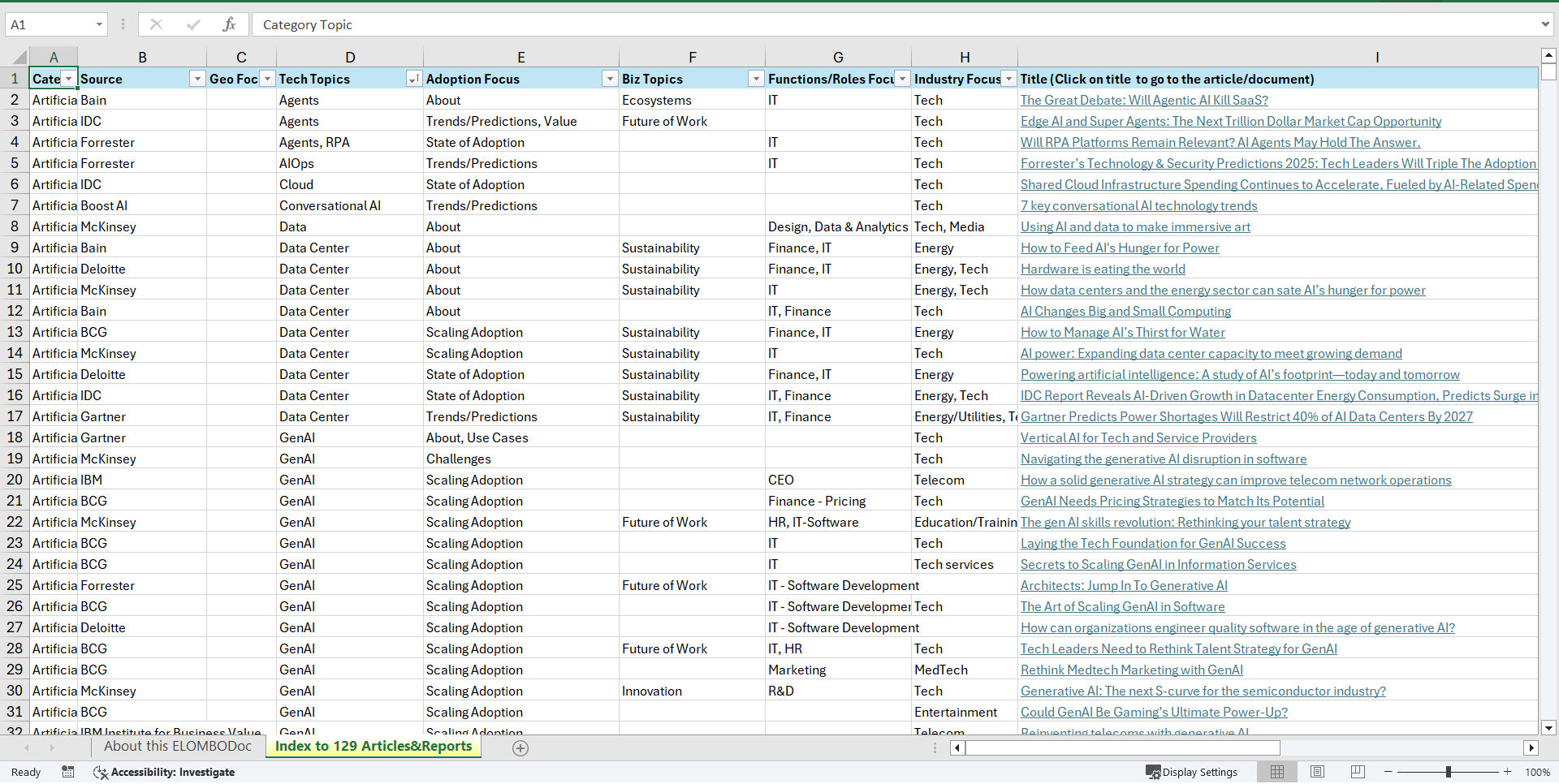
Task: Click vertical scrollbar down arrow
Action: tap(1548, 728)
